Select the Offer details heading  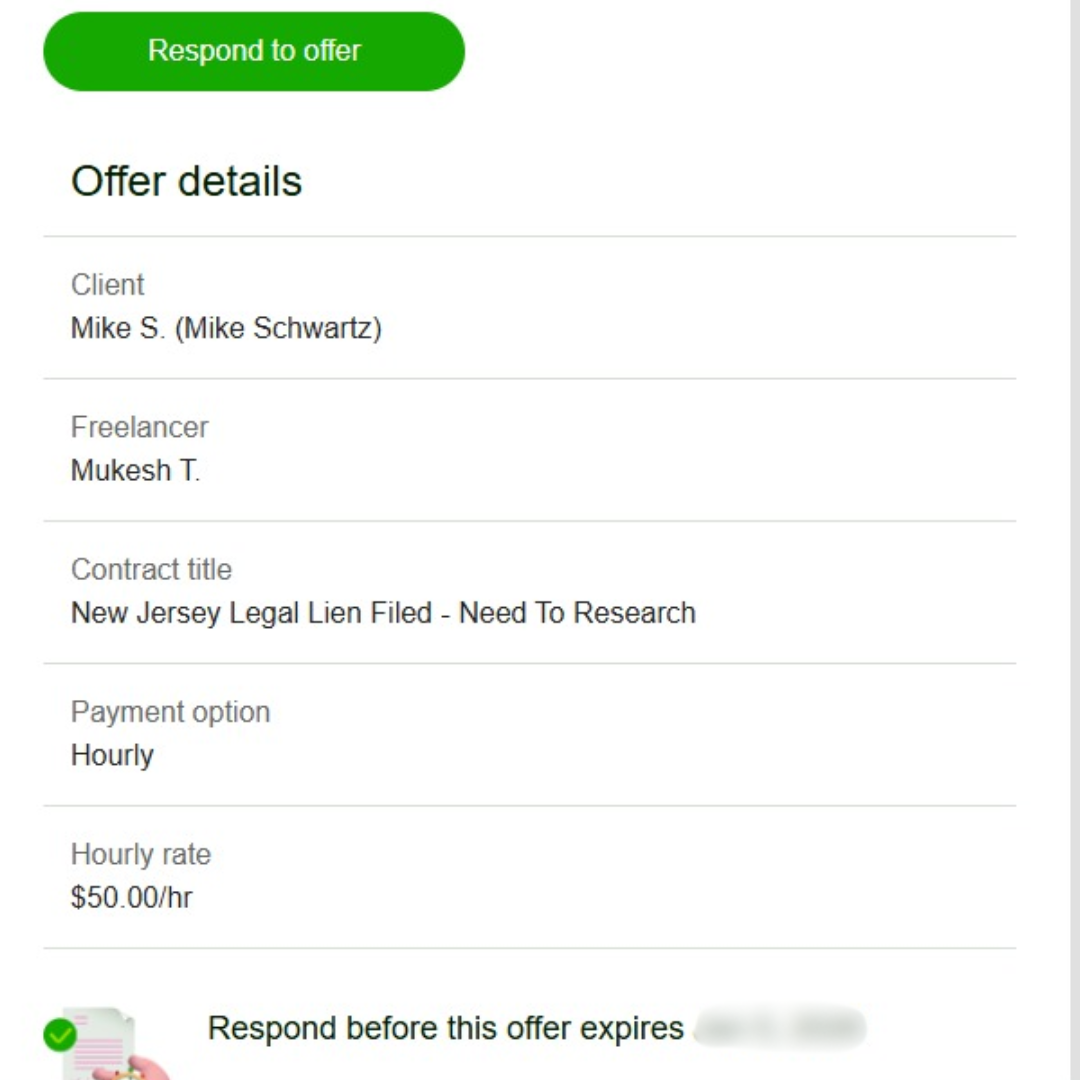click(x=186, y=181)
